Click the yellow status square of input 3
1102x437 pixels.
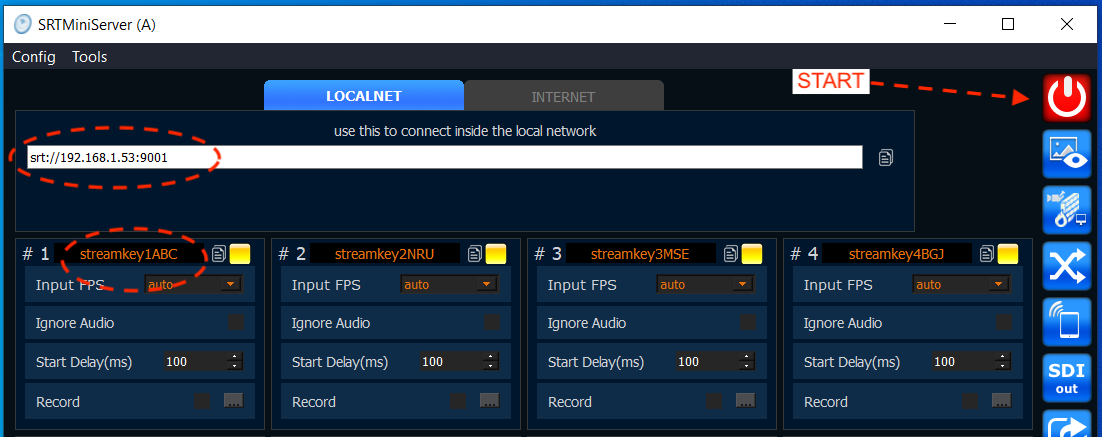[x=752, y=254]
